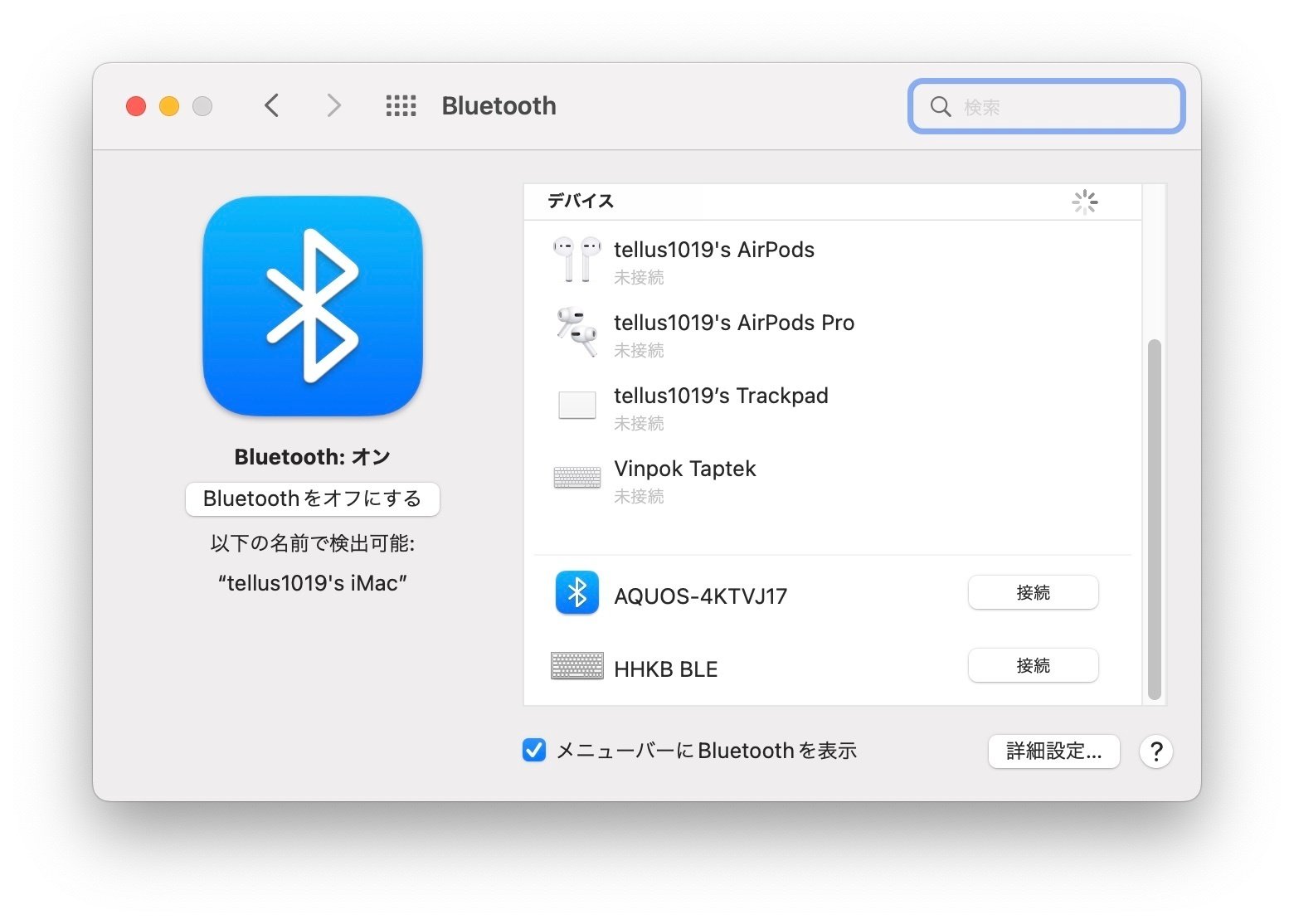Screen dimensions: 1294x924
Task: Click the large Bluetooth logo
Action: [x=313, y=306]
